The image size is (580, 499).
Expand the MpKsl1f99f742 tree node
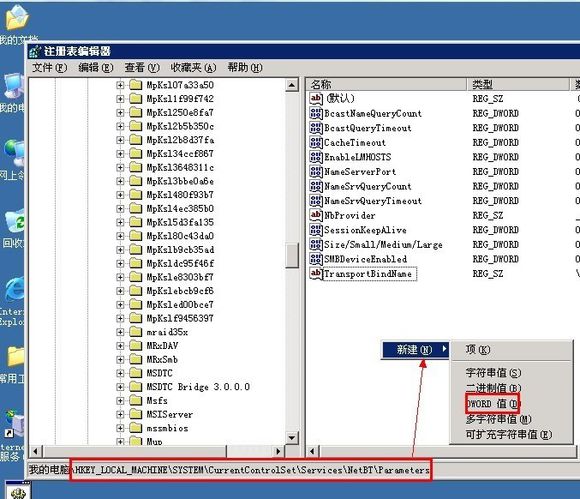120,99
